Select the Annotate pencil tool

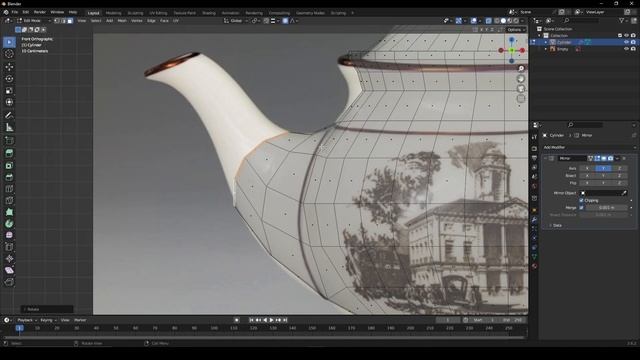click(9, 116)
